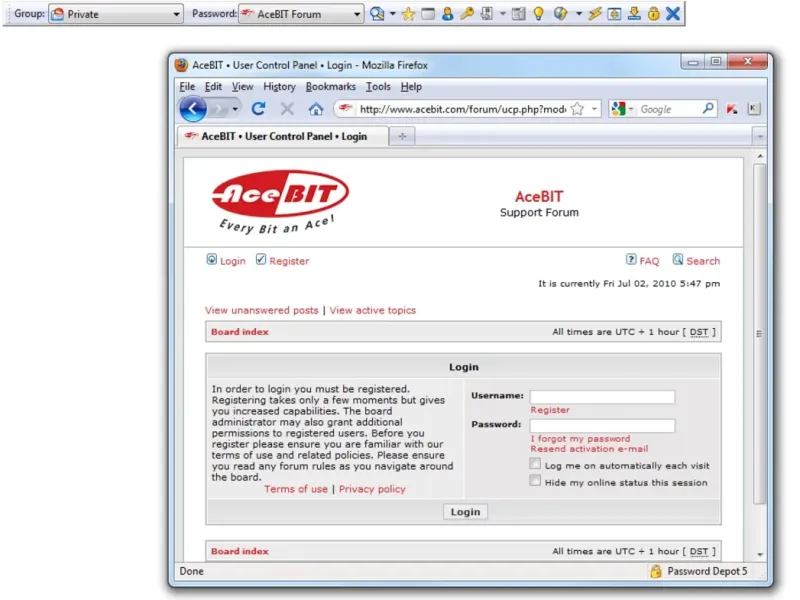Click the yellow star favorites icon
This screenshot has height=600, width=800.
[x=408, y=14]
